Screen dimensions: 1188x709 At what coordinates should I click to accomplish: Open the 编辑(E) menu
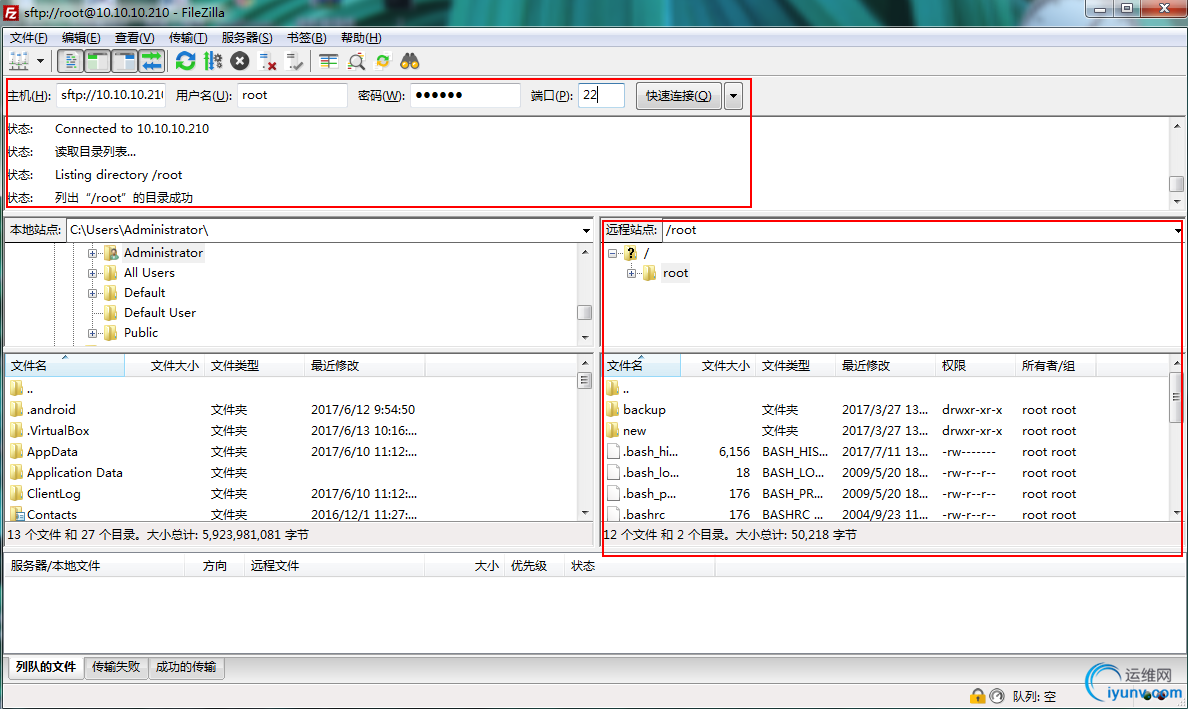(x=81, y=38)
